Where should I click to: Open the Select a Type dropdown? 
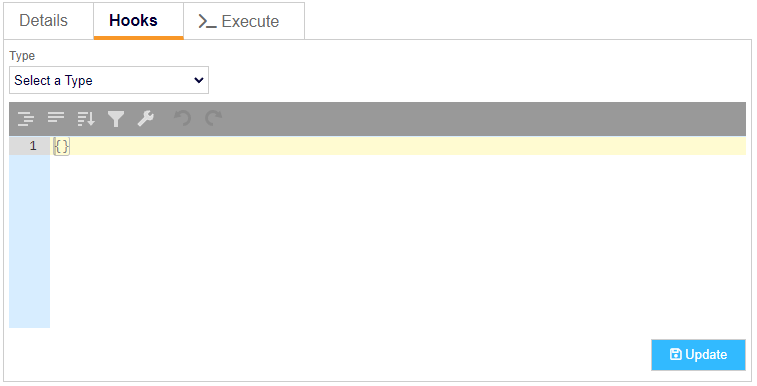[109, 80]
